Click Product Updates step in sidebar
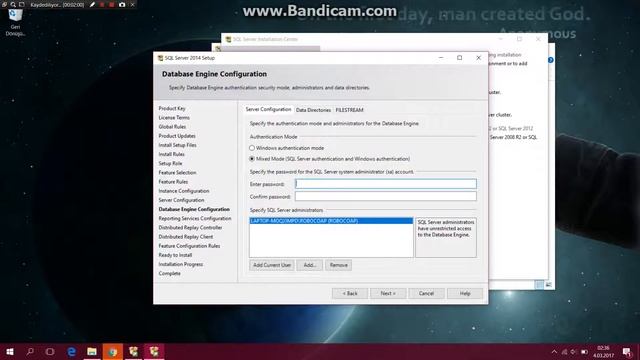Screen dimensions: 640x360 pos(177,136)
